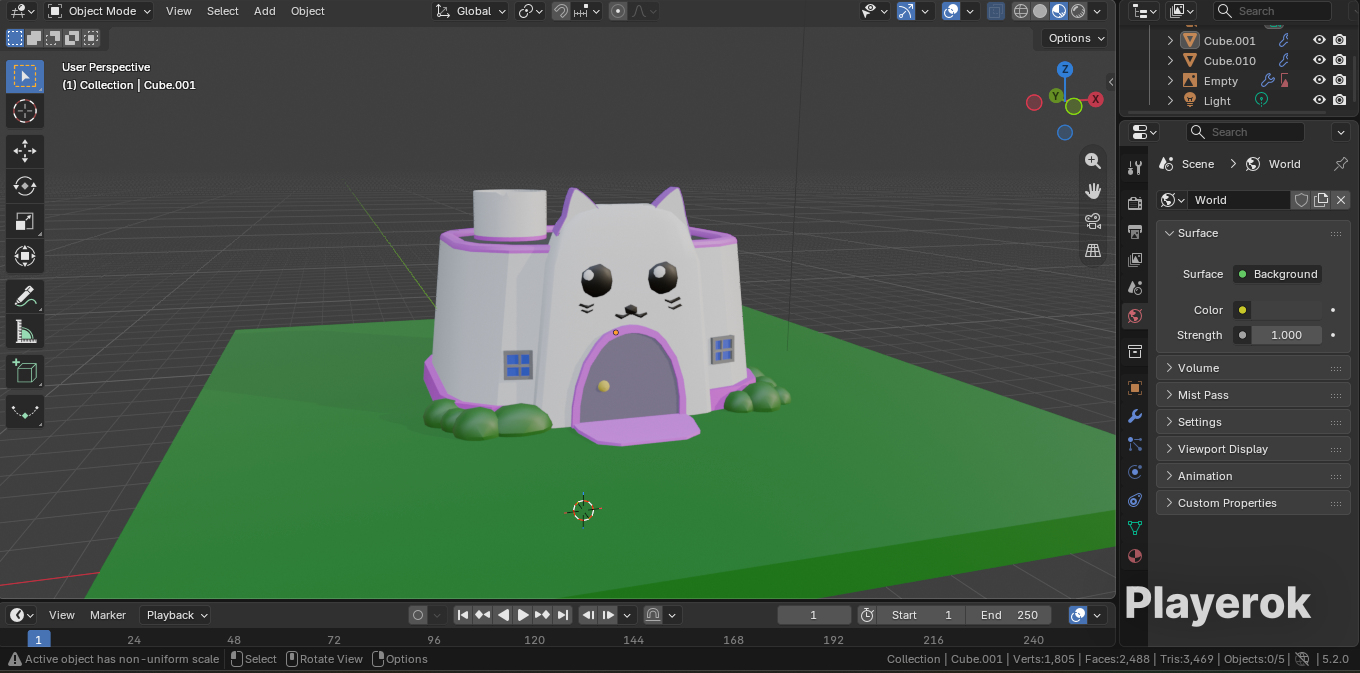Open the Modifiers wrench tab
This screenshot has height=673, width=1360.
click(1134, 416)
